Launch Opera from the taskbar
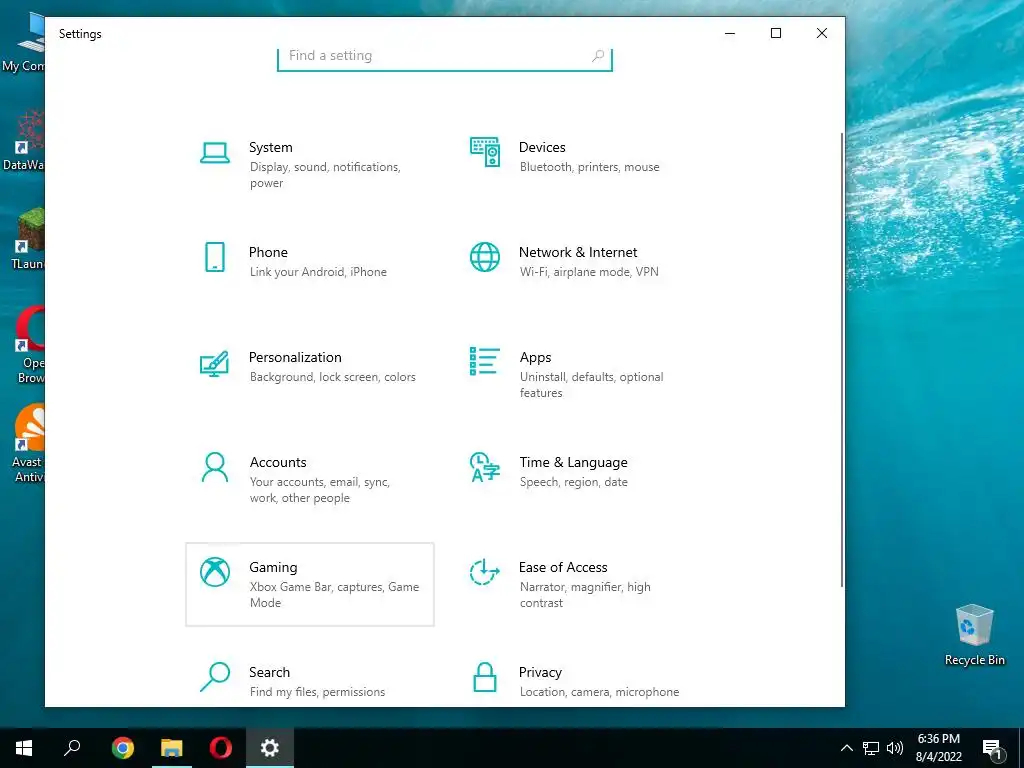 point(221,748)
